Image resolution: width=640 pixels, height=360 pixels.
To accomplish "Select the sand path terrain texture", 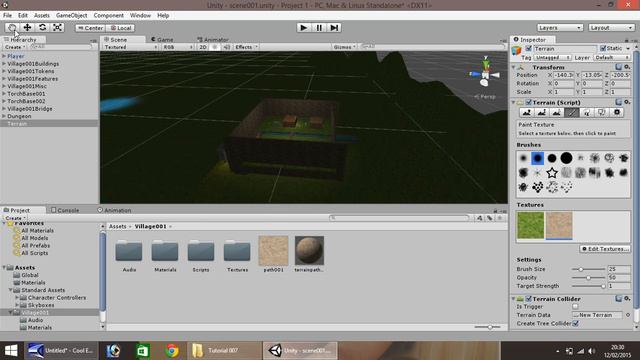I will [x=559, y=225].
